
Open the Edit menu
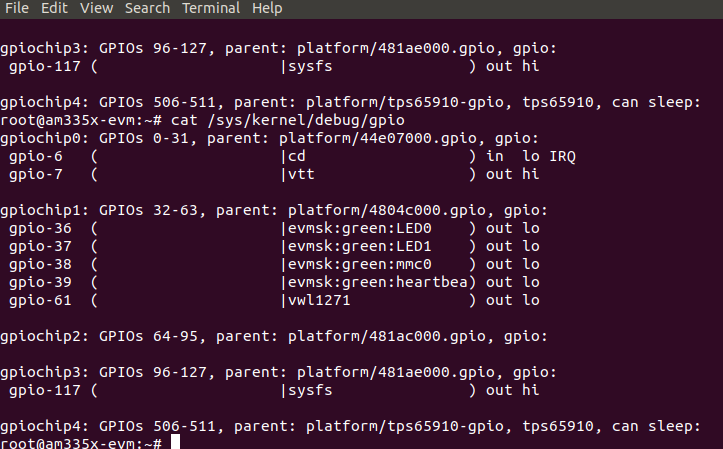point(54,8)
